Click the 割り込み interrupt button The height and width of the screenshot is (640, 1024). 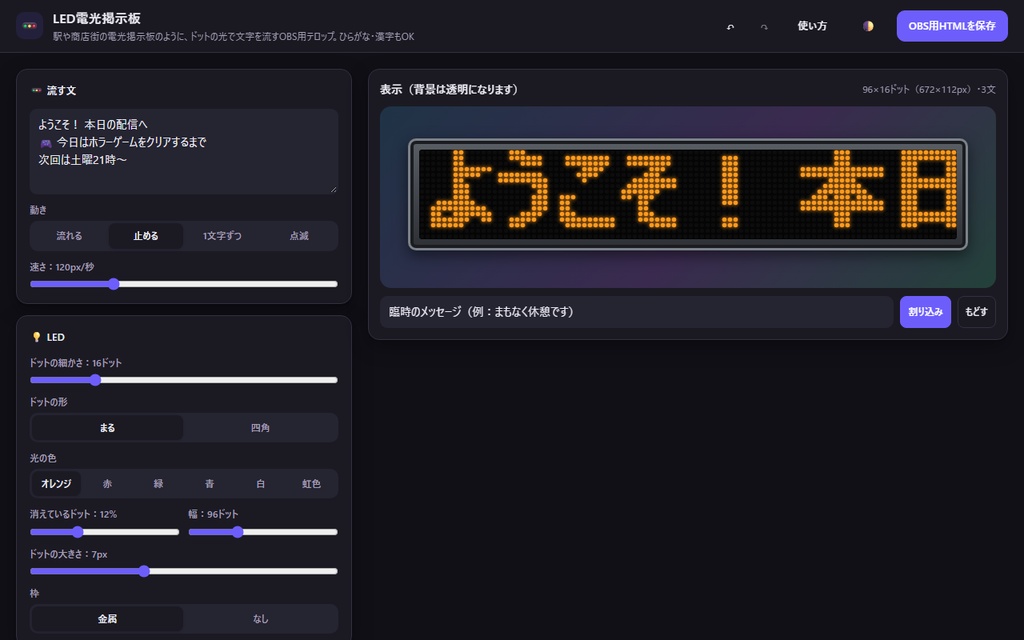pos(925,312)
